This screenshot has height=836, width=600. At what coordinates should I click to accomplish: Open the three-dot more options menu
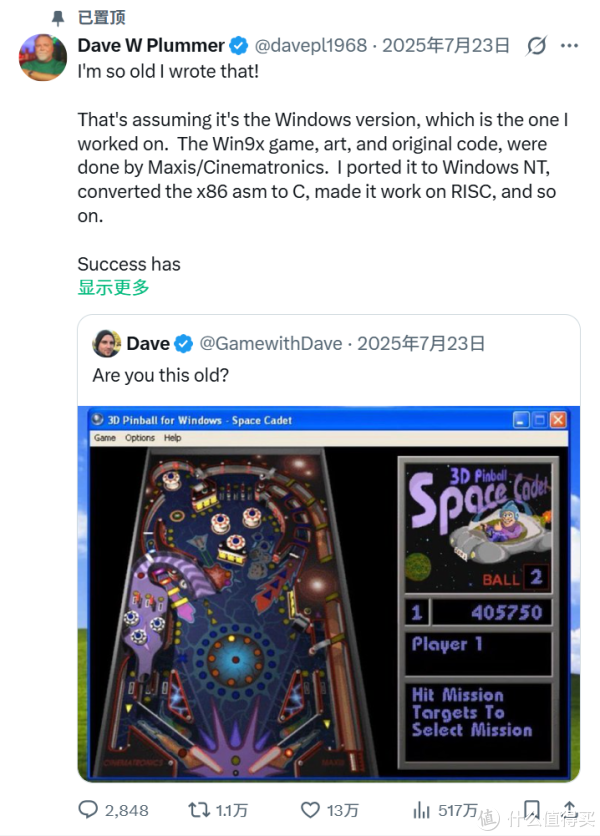click(568, 46)
